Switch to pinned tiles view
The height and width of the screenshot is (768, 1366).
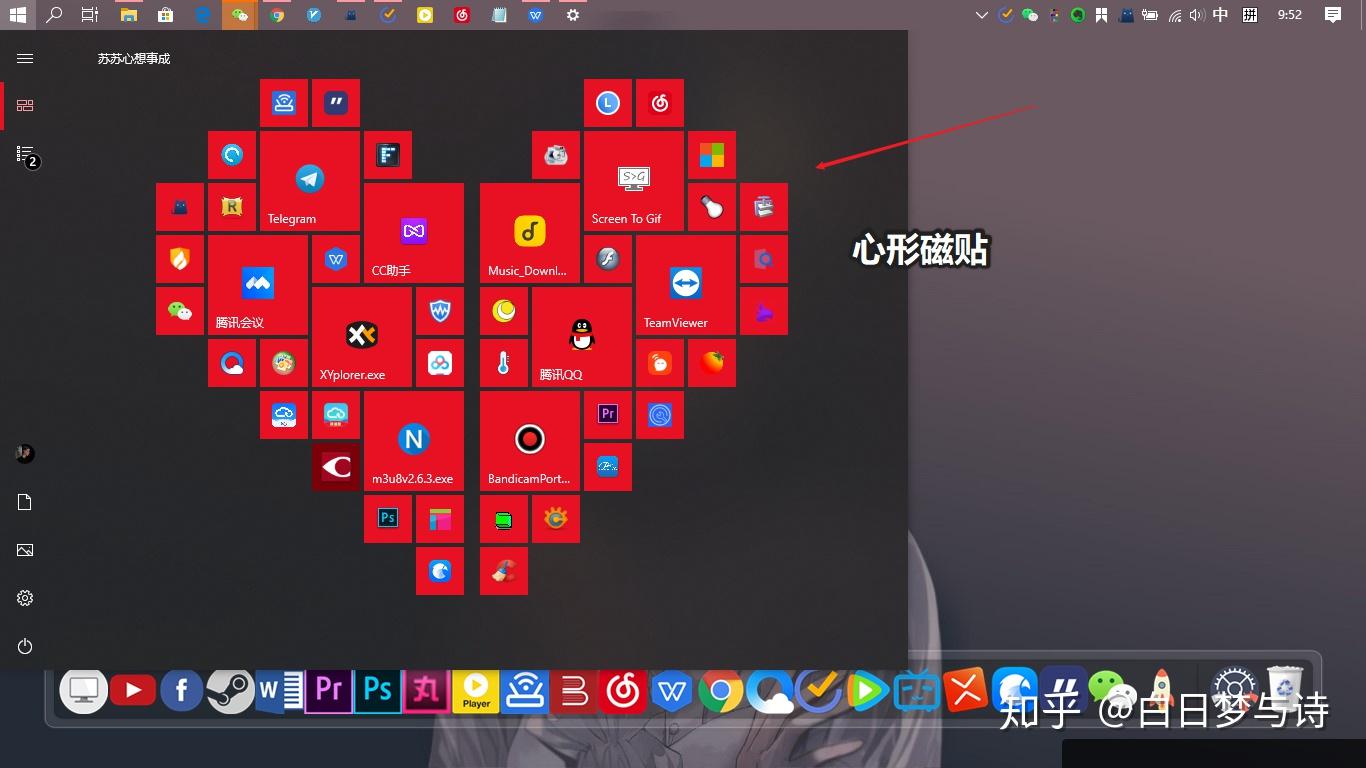coord(25,106)
